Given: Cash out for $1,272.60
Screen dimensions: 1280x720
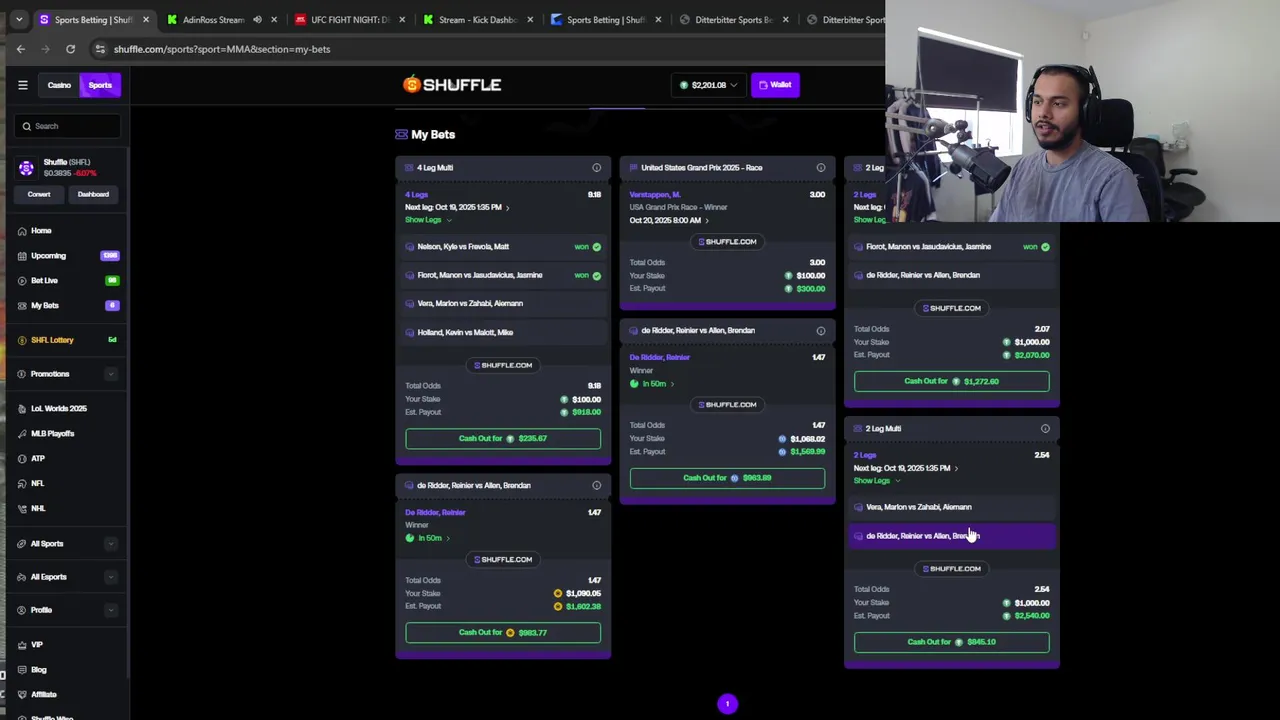Looking at the screenshot, I should 952,381.
